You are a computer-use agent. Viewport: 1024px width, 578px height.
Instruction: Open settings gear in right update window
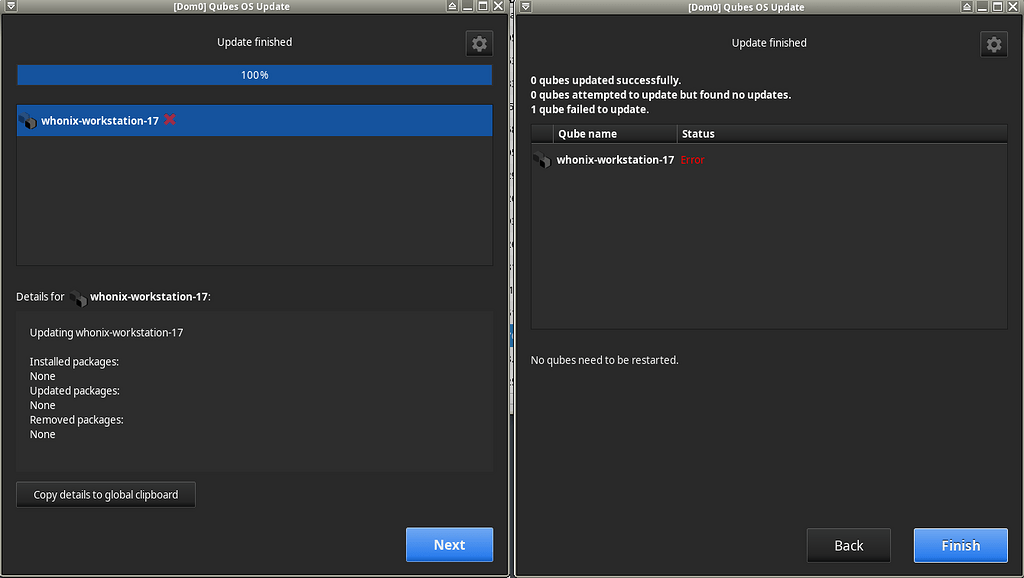[x=994, y=44]
